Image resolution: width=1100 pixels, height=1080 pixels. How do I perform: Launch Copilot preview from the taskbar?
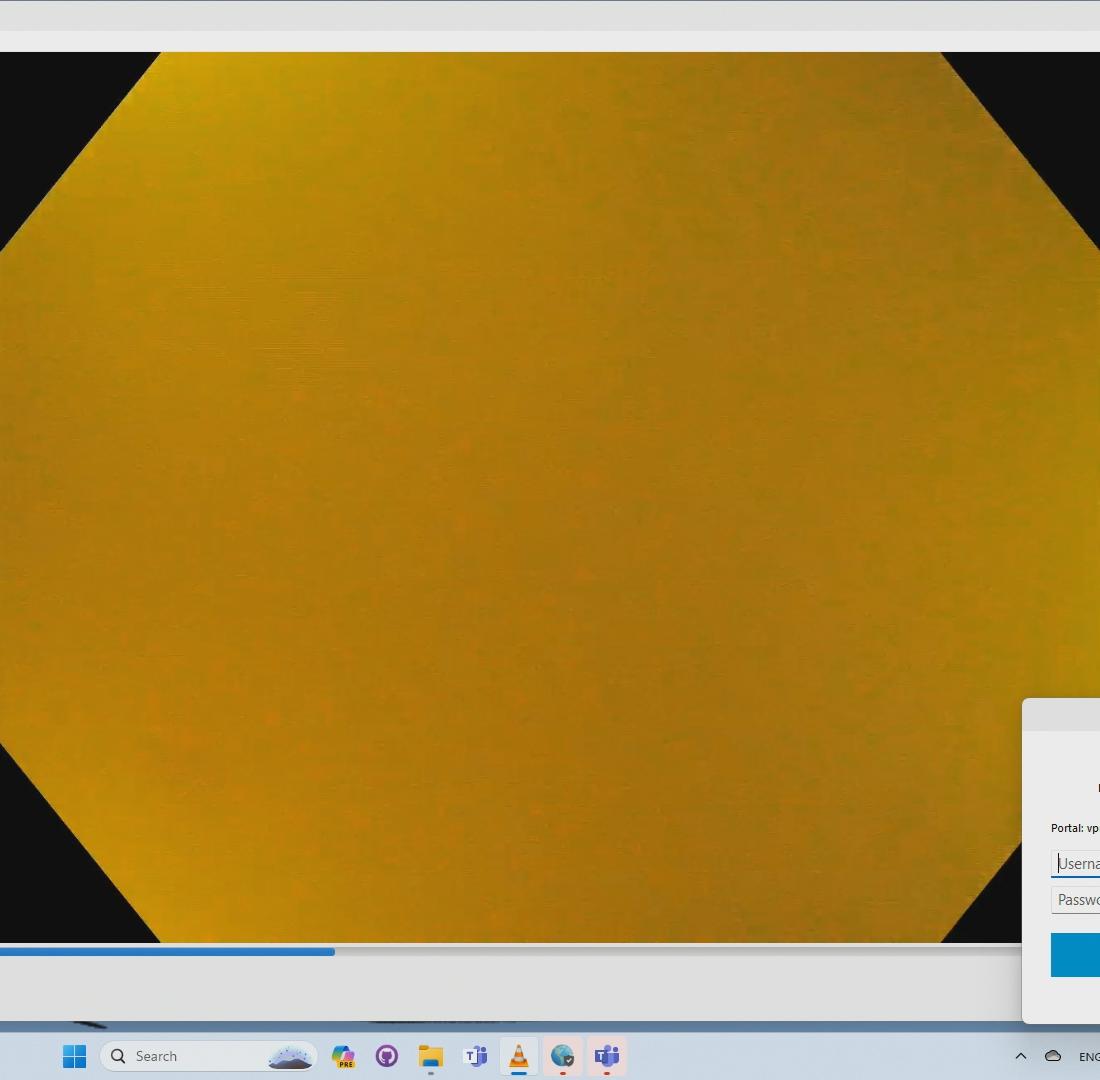pyautogui.click(x=343, y=1056)
